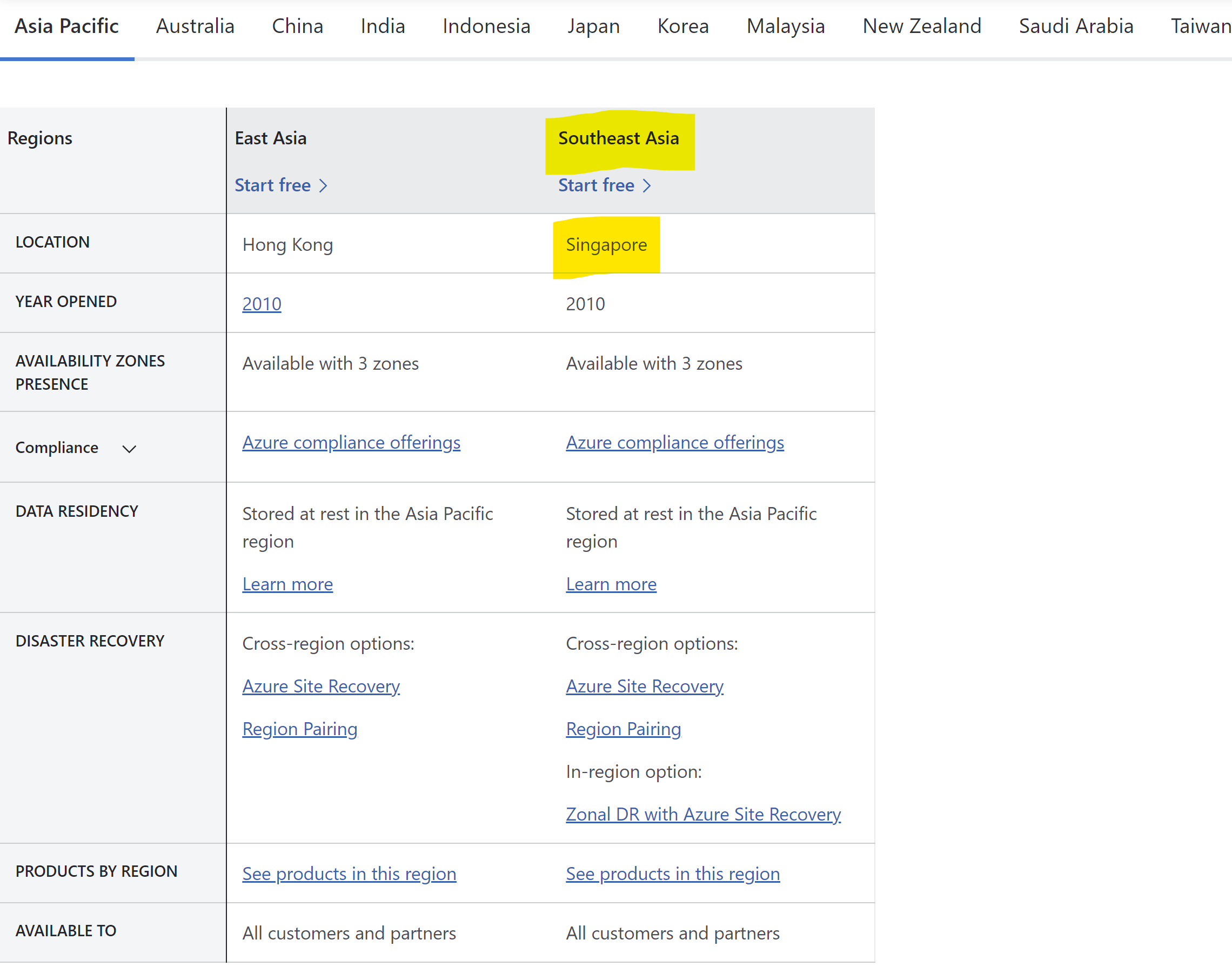The image size is (1232, 973).
Task: Click the Southeast Asia column heading
Action: (618, 138)
